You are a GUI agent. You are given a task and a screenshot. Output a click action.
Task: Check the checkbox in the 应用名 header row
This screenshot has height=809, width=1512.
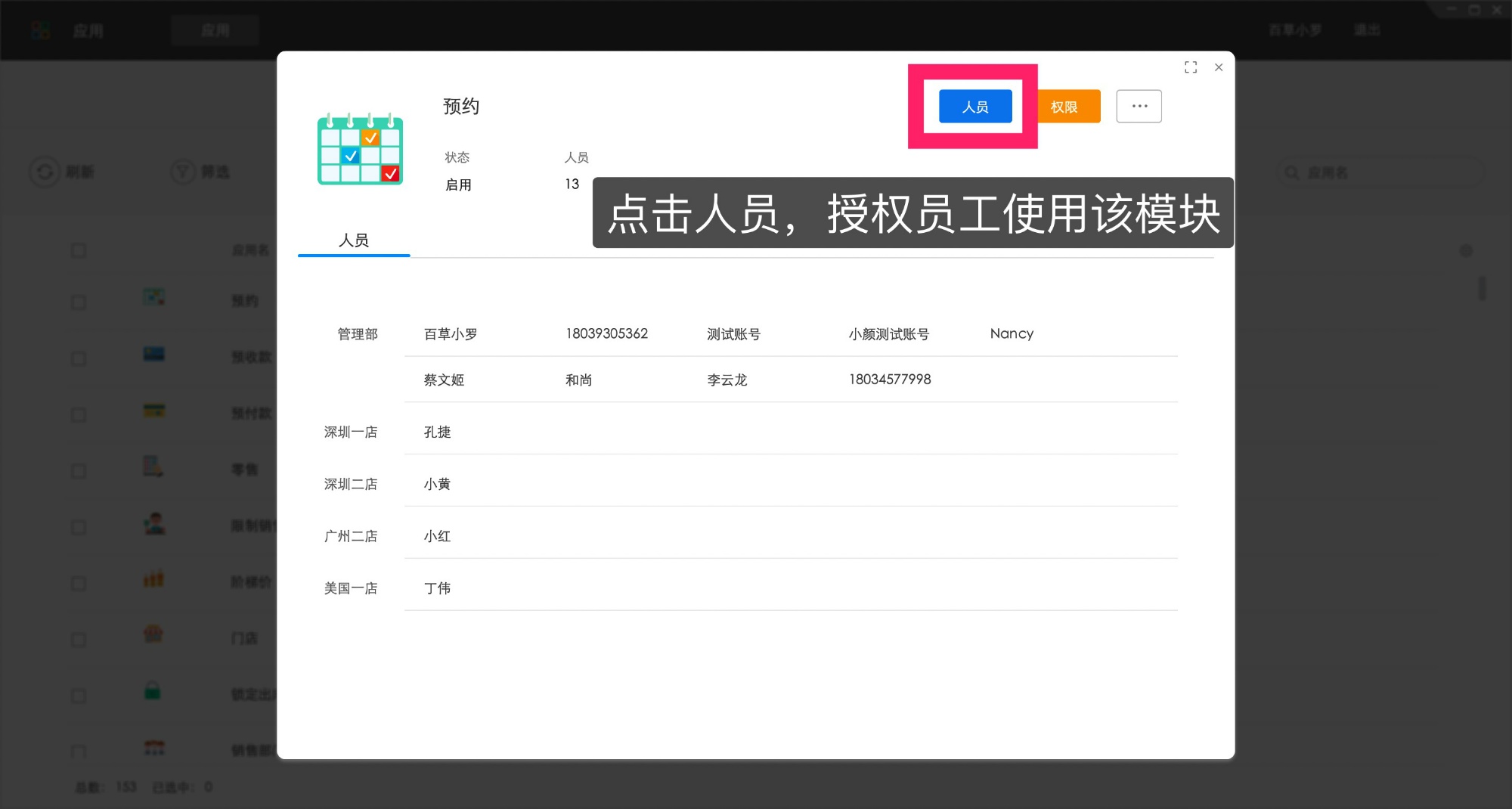(79, 250)
